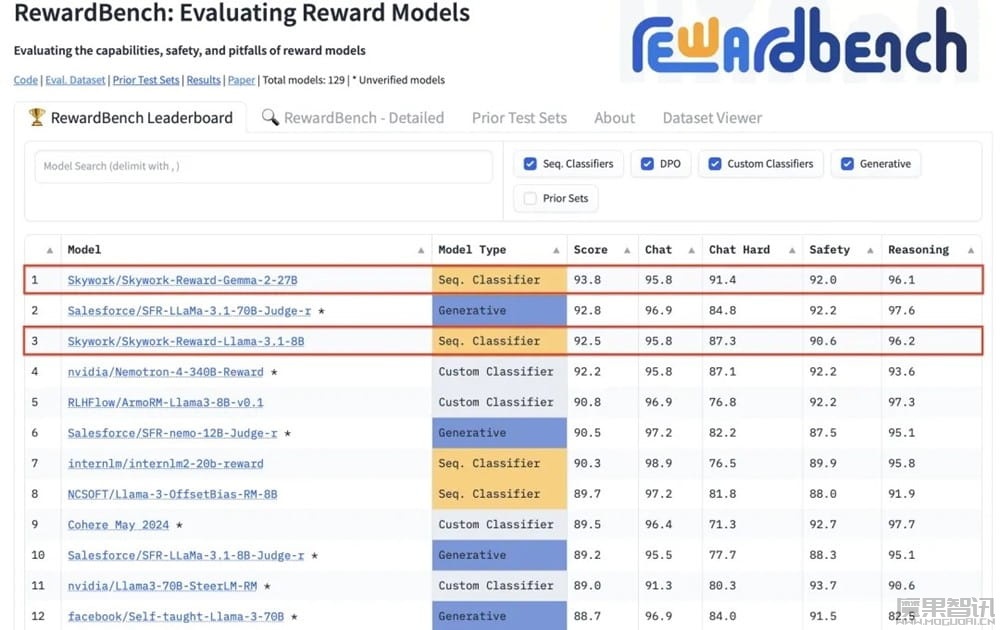Click the Code link
The height and width of the screenshot is (630, 1000).
(x=26, y=80)
